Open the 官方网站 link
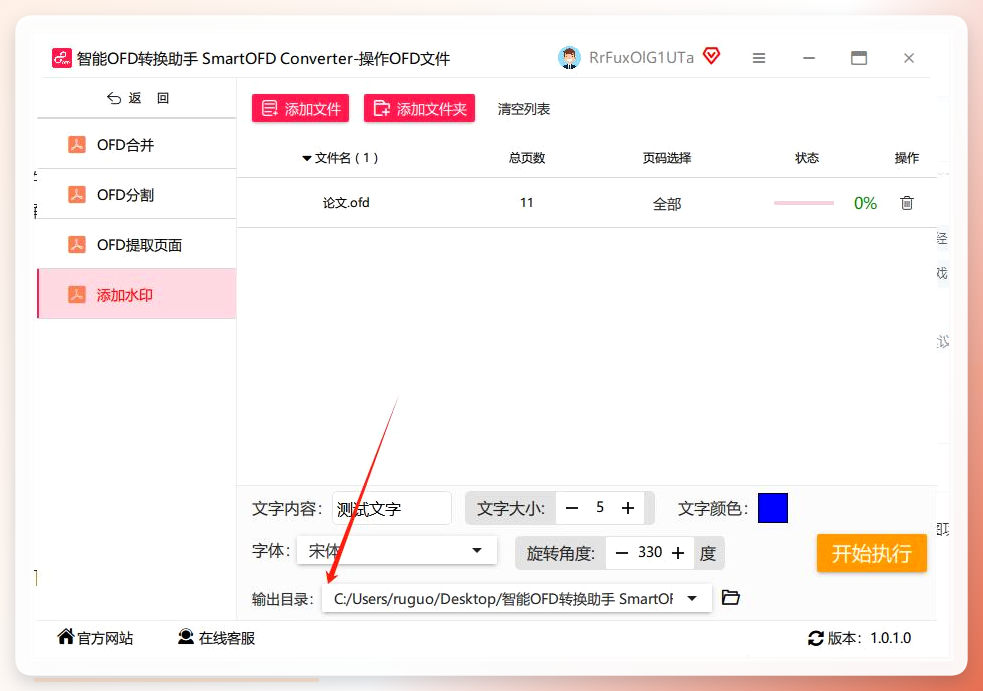 (x=105, y=638)
